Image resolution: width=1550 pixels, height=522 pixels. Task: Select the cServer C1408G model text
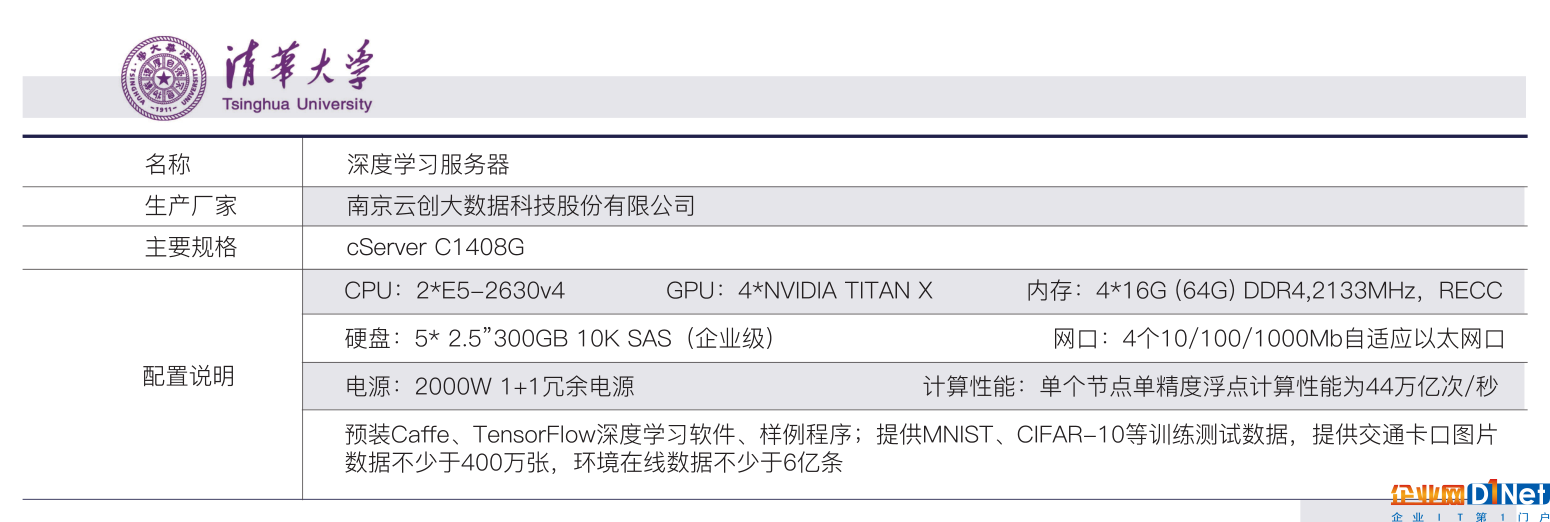tap(435, 247)
